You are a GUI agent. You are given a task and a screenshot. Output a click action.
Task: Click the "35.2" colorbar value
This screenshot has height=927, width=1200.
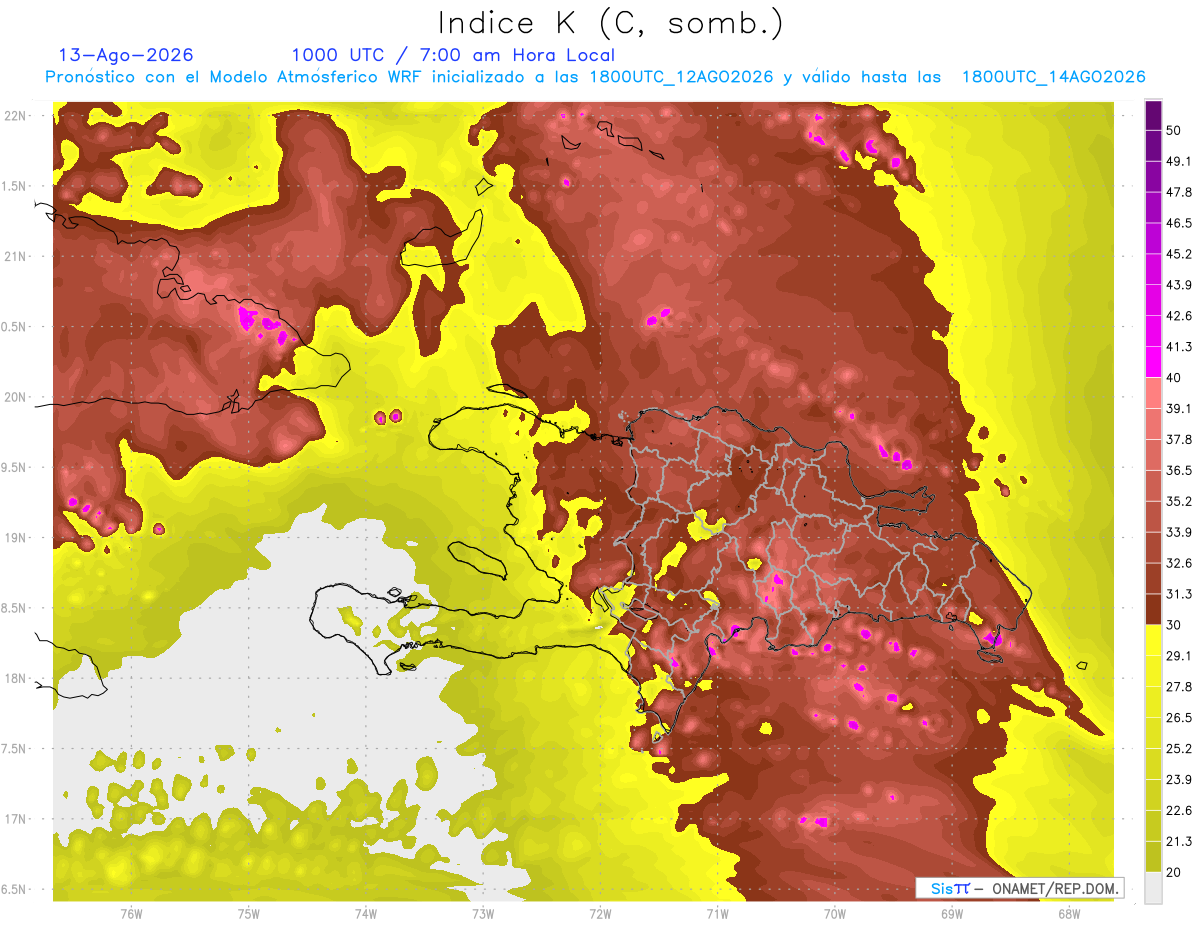1179,501
